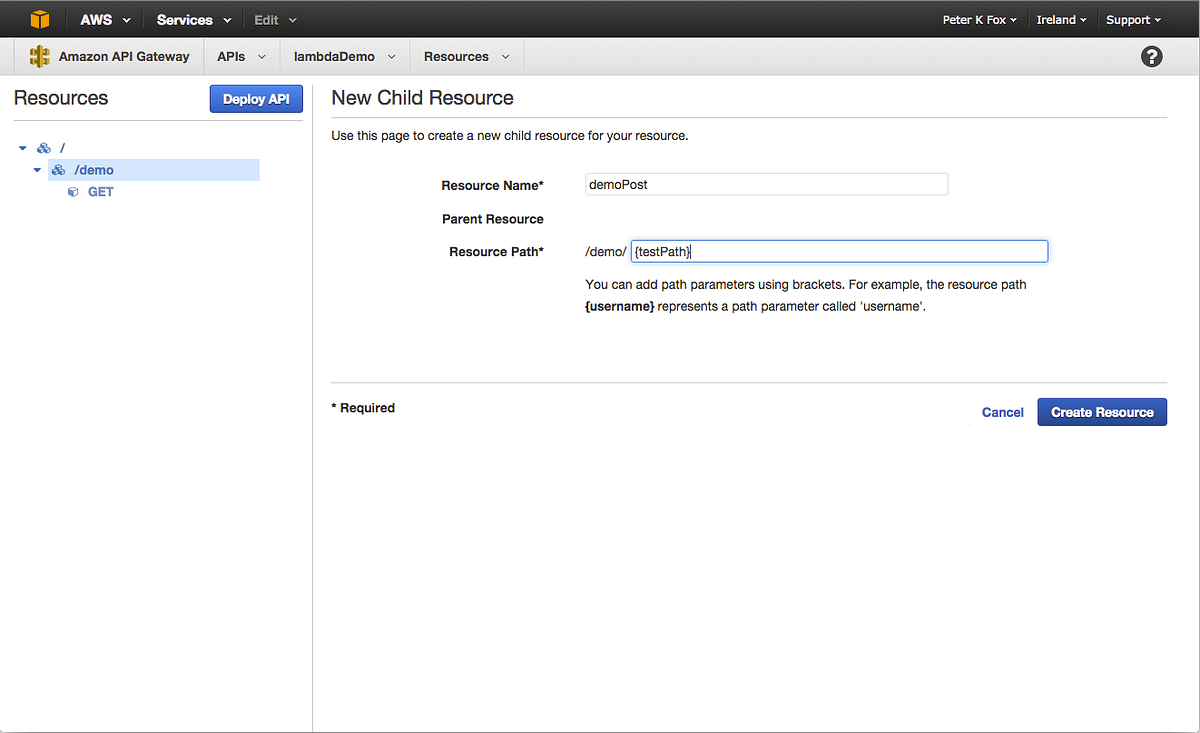Open the Support dropdown
The image size is (1200, 733).
tap(1132, 19)
